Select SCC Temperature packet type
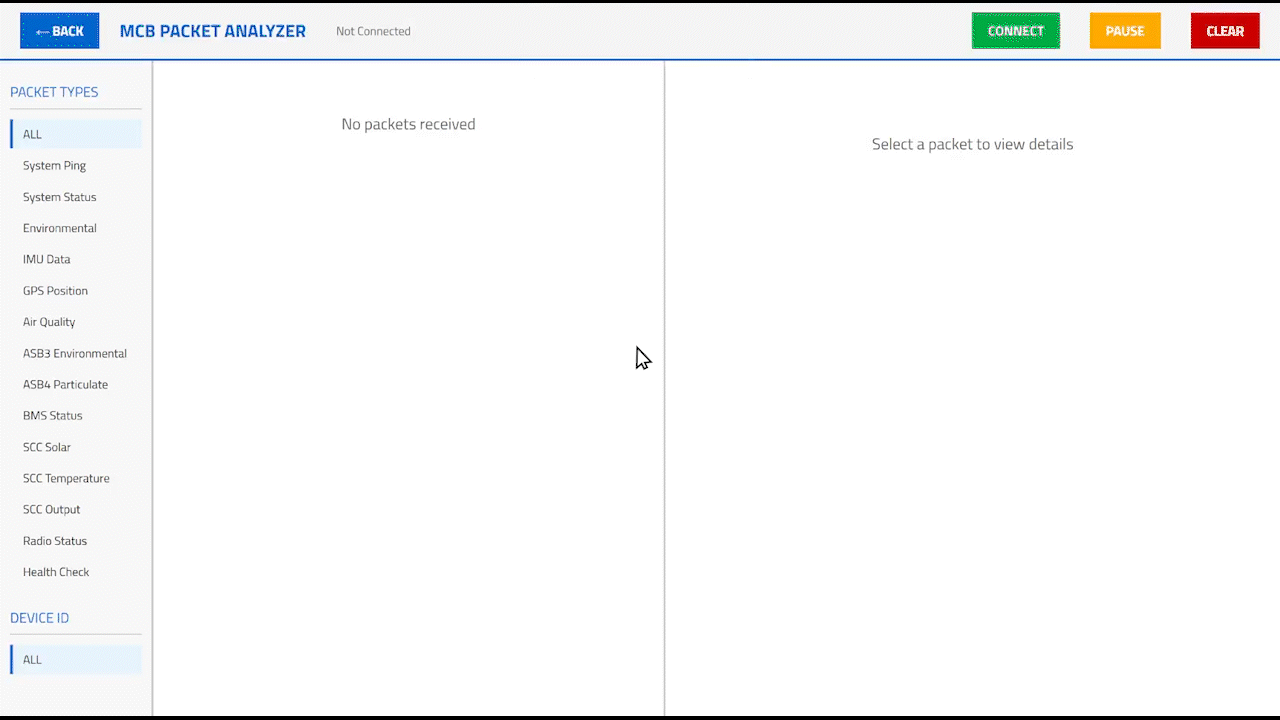 [67, 478]
